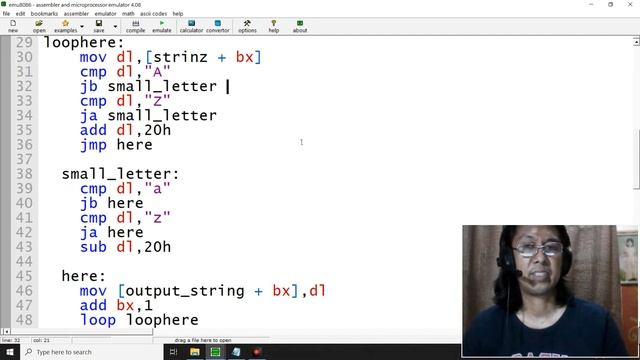Click 'jmp here' on line 36

point(116,145)
